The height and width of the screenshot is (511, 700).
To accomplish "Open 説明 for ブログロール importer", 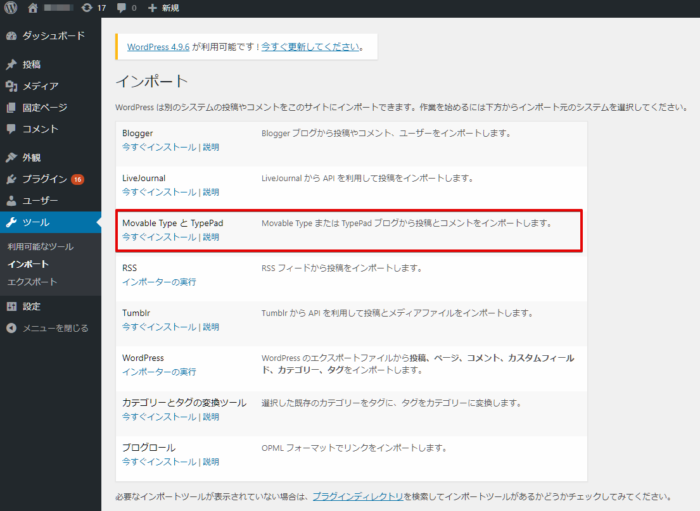I will (211, 462).
